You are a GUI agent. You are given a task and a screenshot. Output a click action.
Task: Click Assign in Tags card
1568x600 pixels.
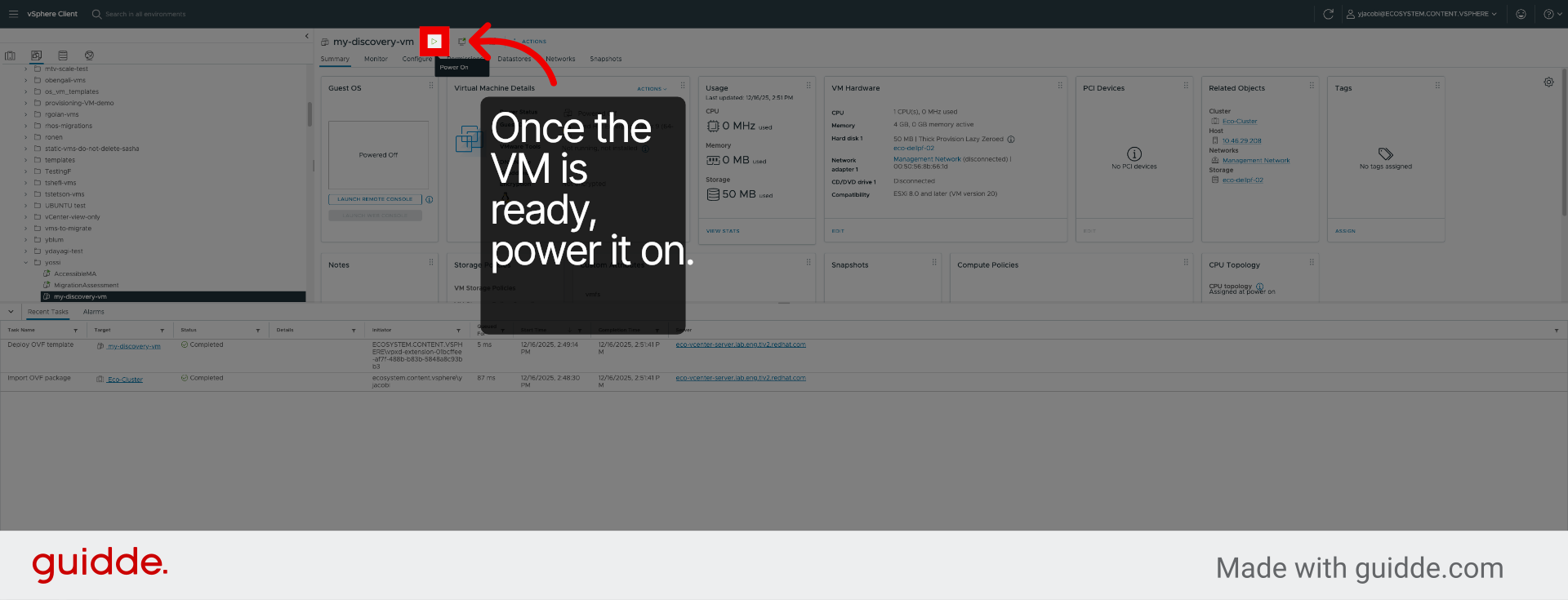pyautogui.click(x=1345, y=231)
